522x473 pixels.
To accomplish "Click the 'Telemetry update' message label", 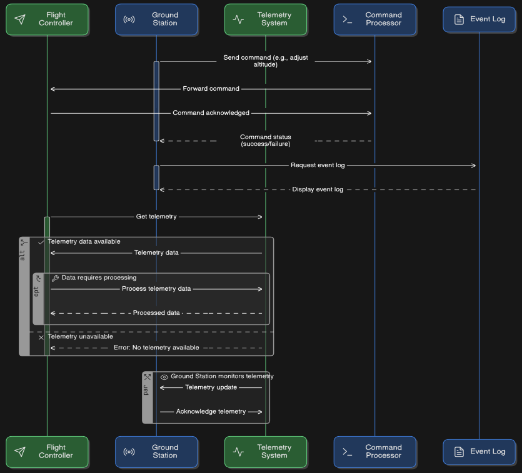I will [x=211, y=387].
